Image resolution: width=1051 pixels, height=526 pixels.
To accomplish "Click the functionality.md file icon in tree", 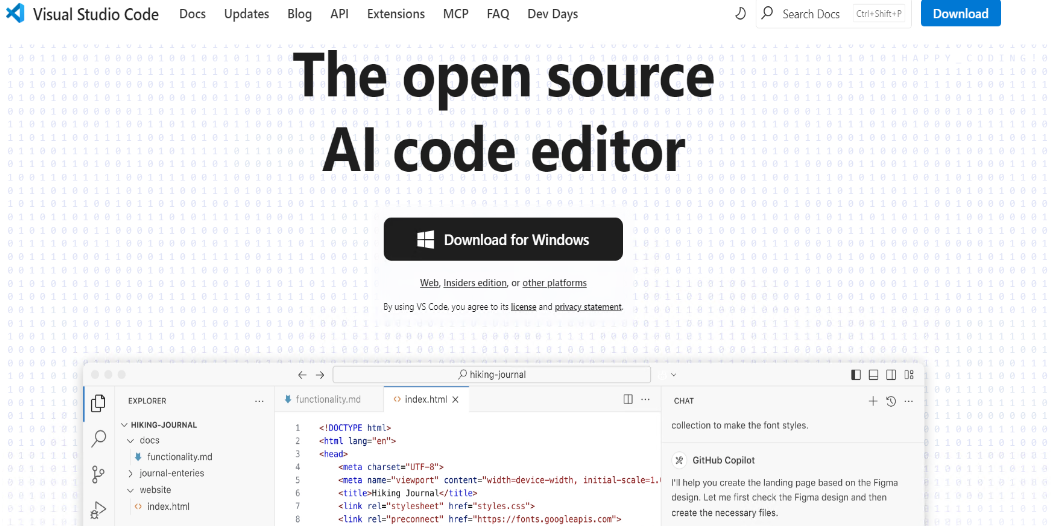I will coord(138,457).
